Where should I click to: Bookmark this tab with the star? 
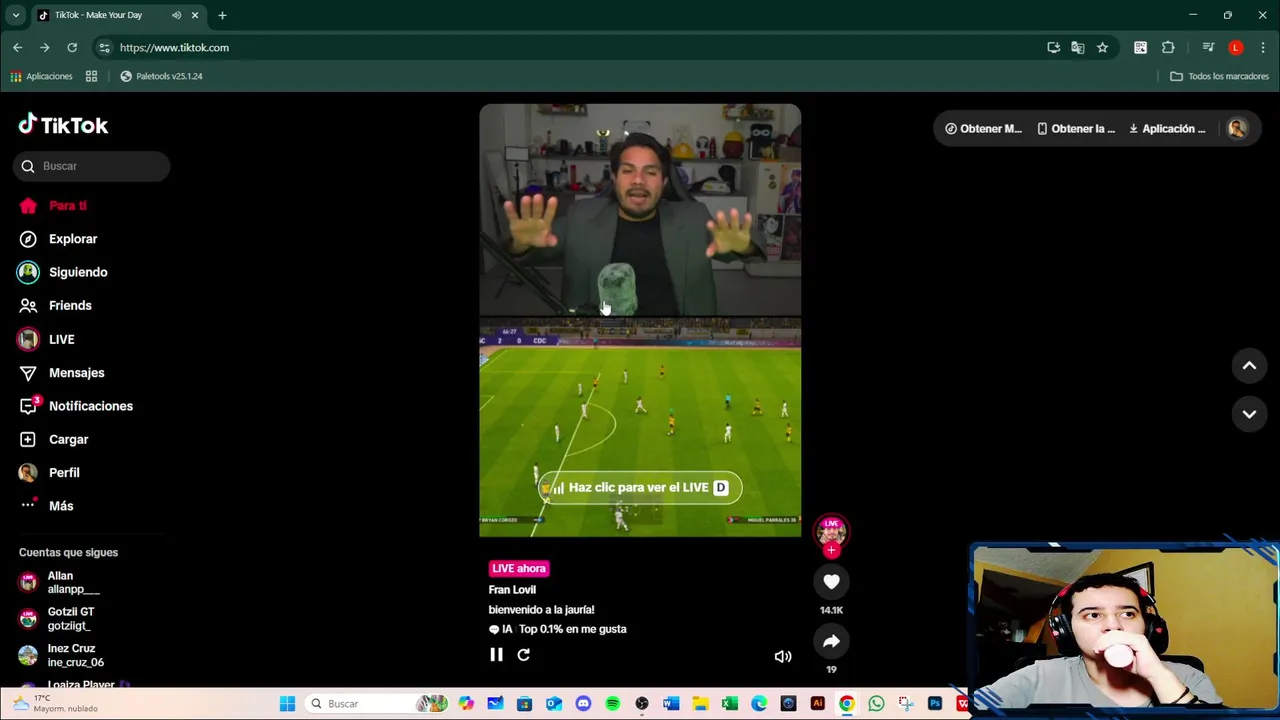[x=1102, y=47]
